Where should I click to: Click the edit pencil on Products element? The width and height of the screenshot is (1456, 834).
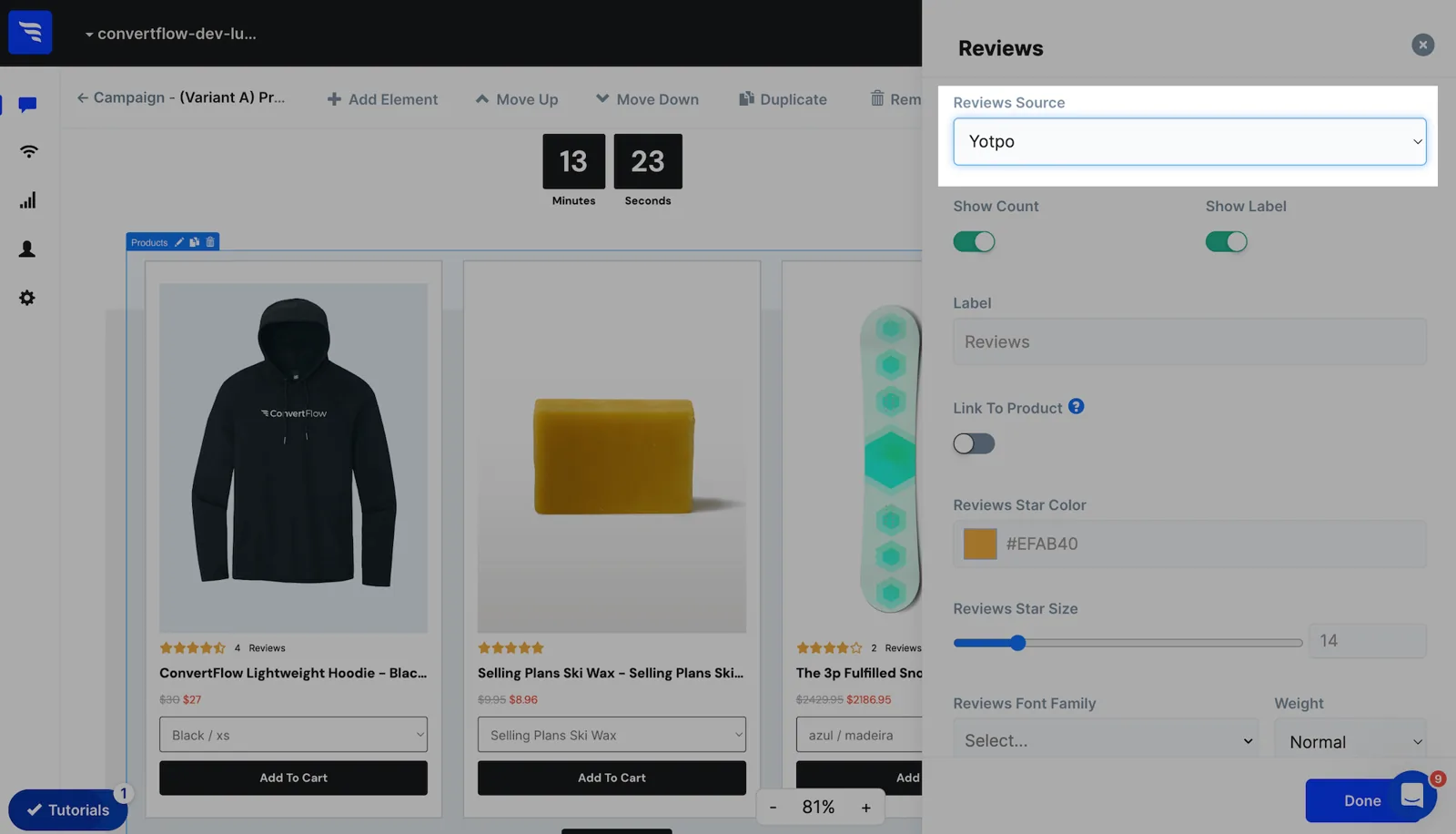(179, 242)
